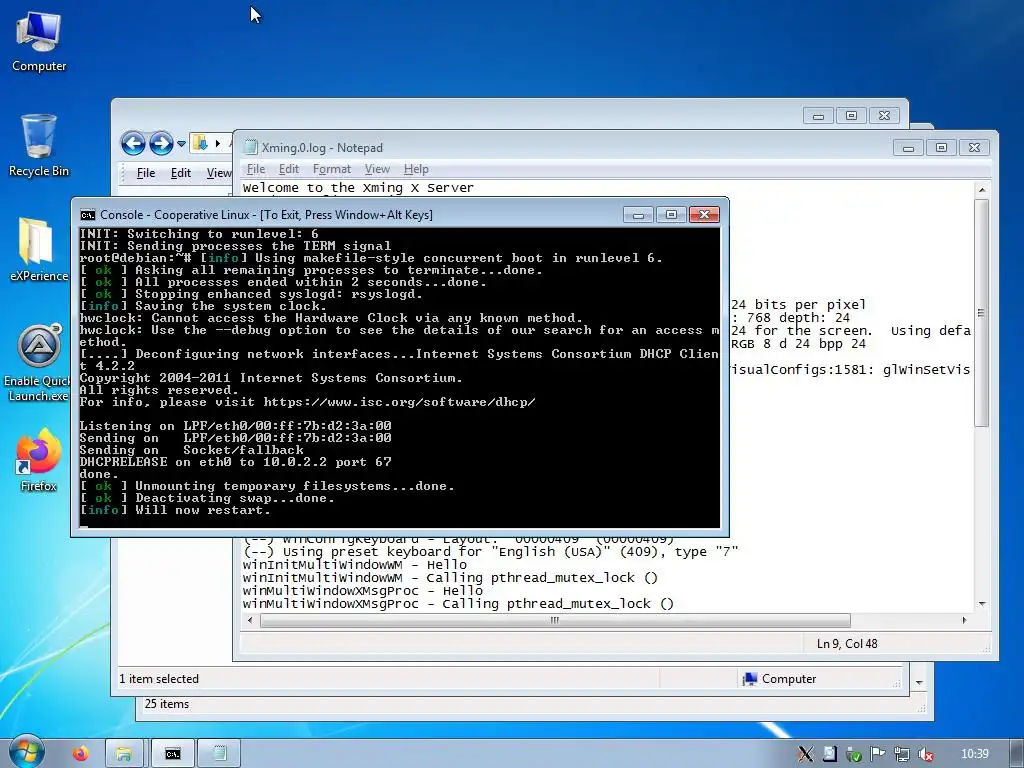1024x768 pixels.
Task: Open Explorer Edit menu
Action: [181, 173]
